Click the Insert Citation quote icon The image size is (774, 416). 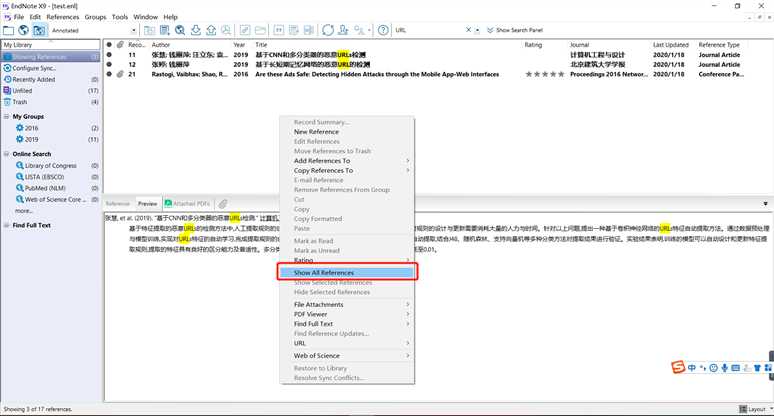coord(278,31)
